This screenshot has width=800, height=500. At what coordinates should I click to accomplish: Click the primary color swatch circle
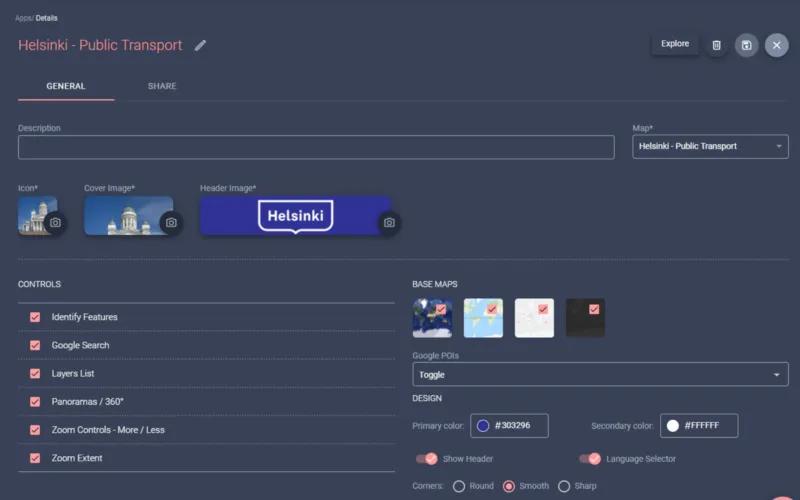pos(483,426)
